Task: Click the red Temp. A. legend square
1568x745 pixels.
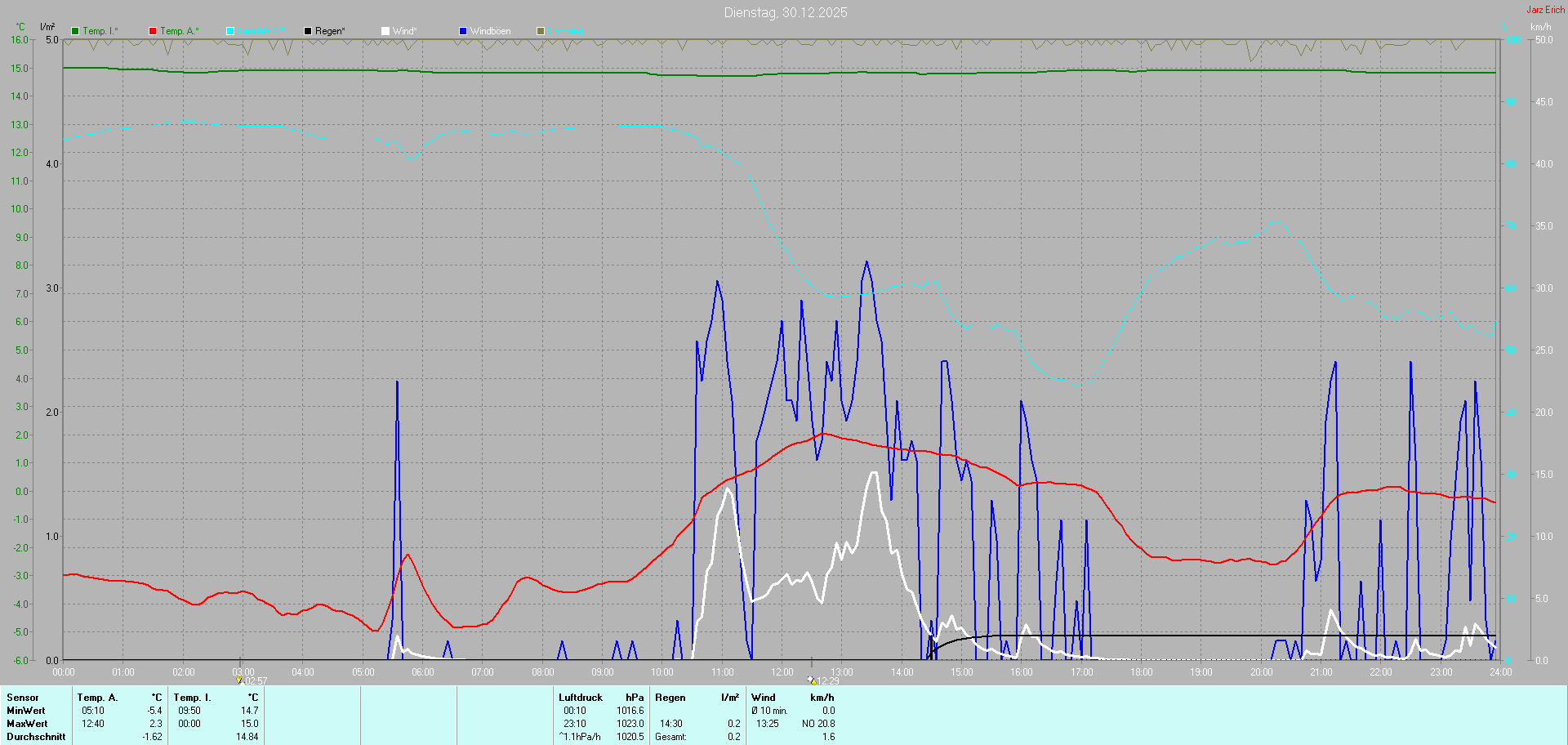Action: coord(153,31)
